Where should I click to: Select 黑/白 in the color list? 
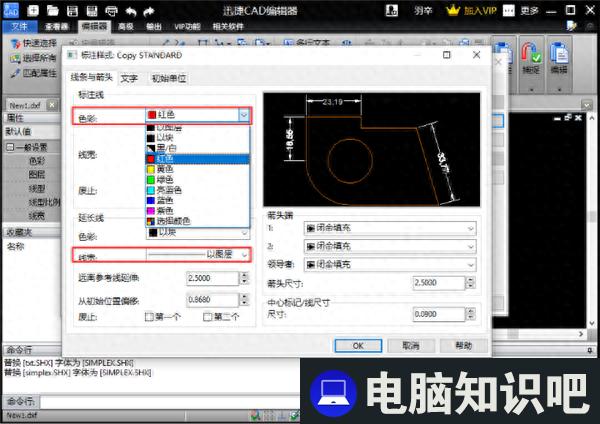tap(197, 148)
